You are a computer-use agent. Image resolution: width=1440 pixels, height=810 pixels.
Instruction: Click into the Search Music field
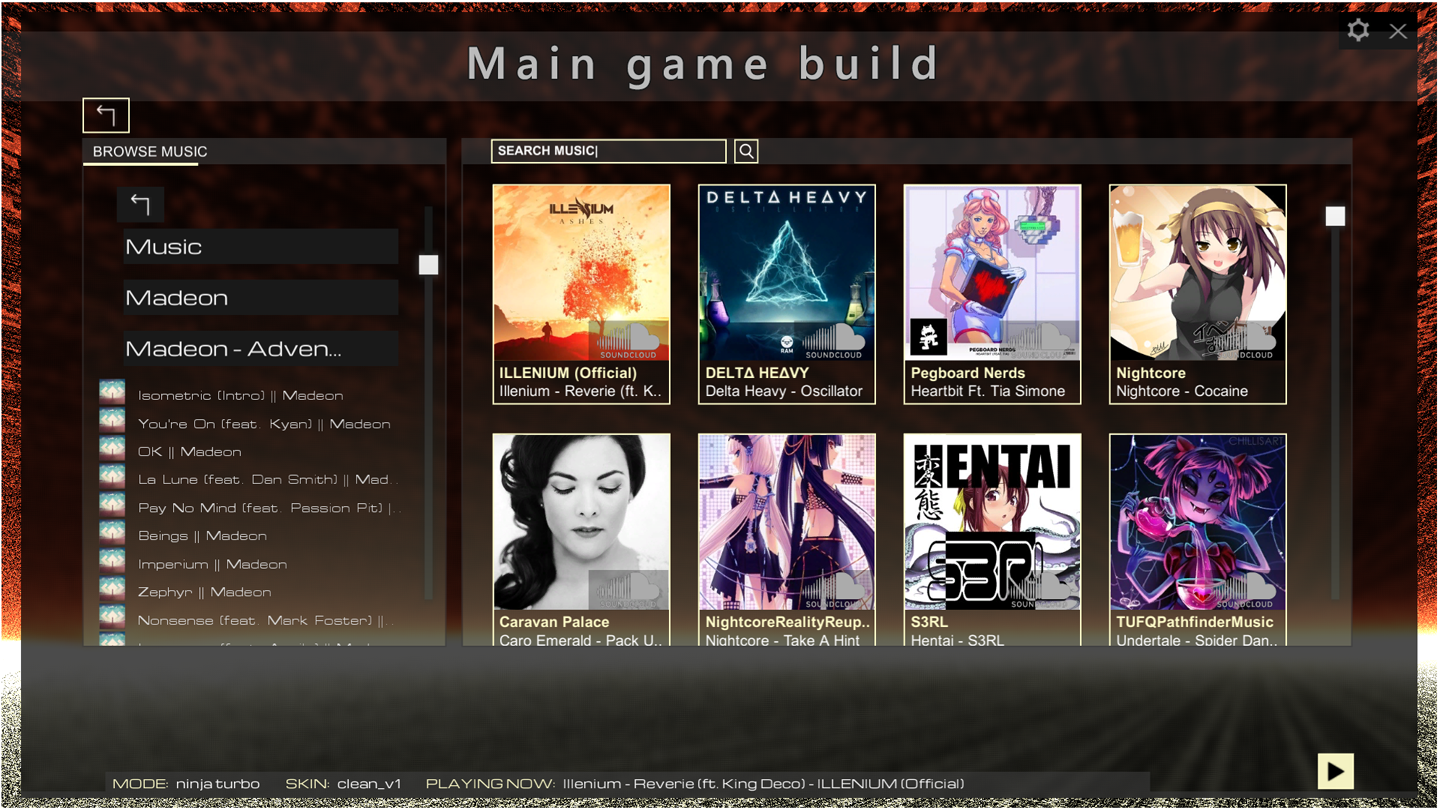pyautogui.click(x=608, y=151)
